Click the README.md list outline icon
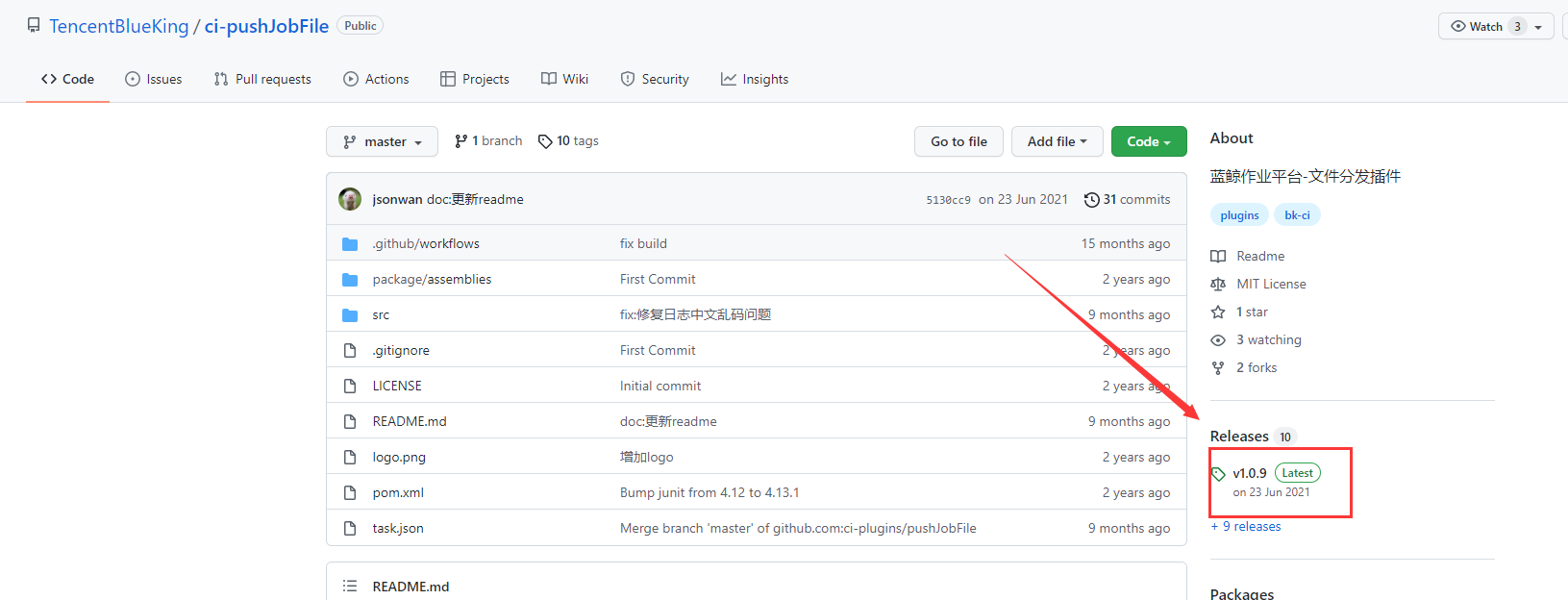 (350, 587)
